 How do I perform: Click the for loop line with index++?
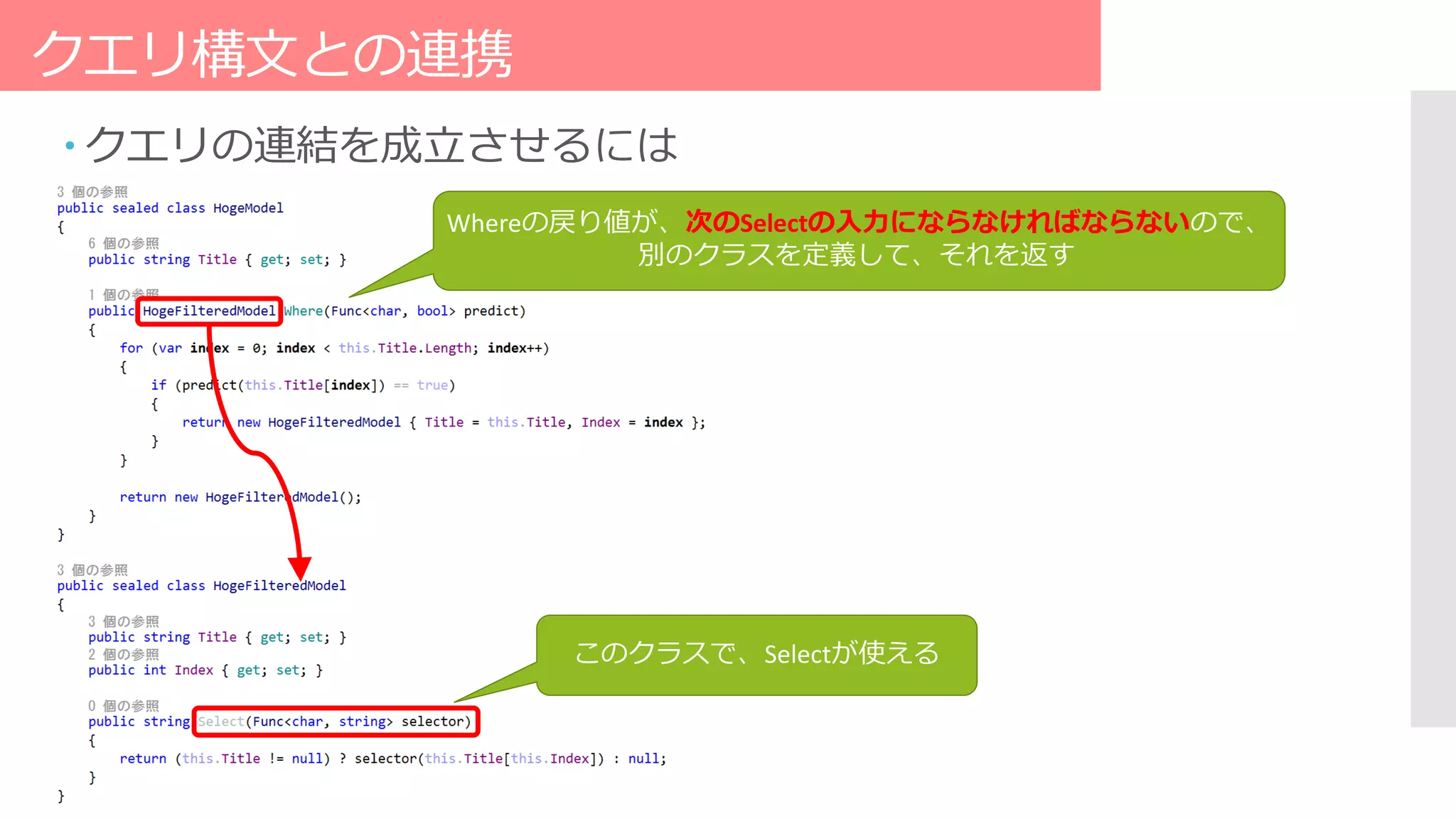(x=334, y=348)
